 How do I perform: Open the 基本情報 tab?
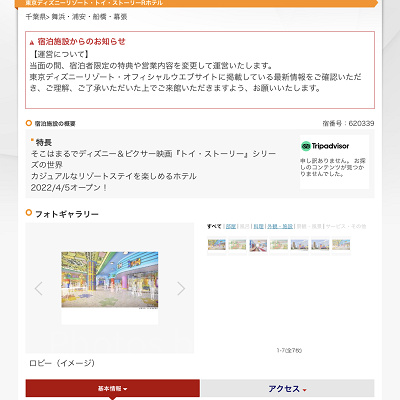(x=113, y=389)
